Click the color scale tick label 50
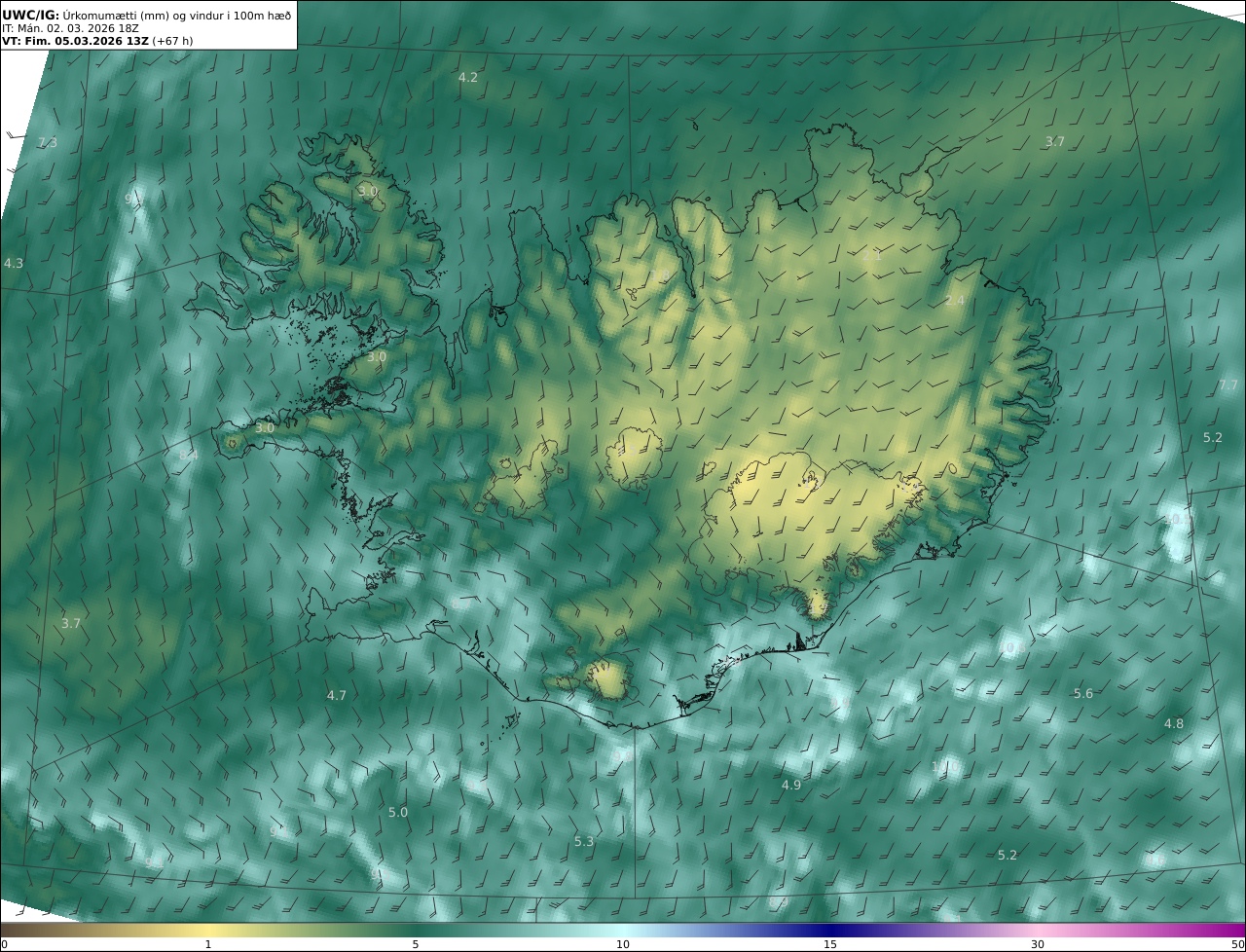 [x=1237, y=944]
